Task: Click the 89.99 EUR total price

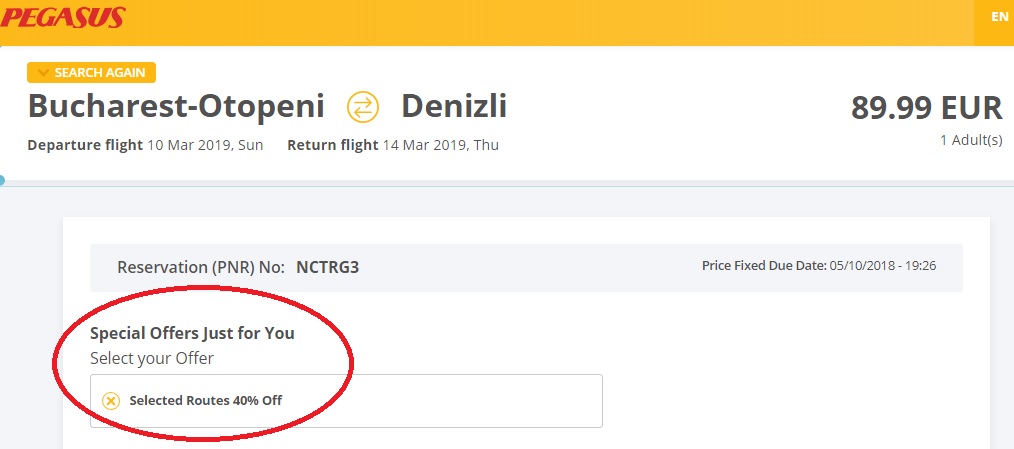Action: [x=926, y=108]
